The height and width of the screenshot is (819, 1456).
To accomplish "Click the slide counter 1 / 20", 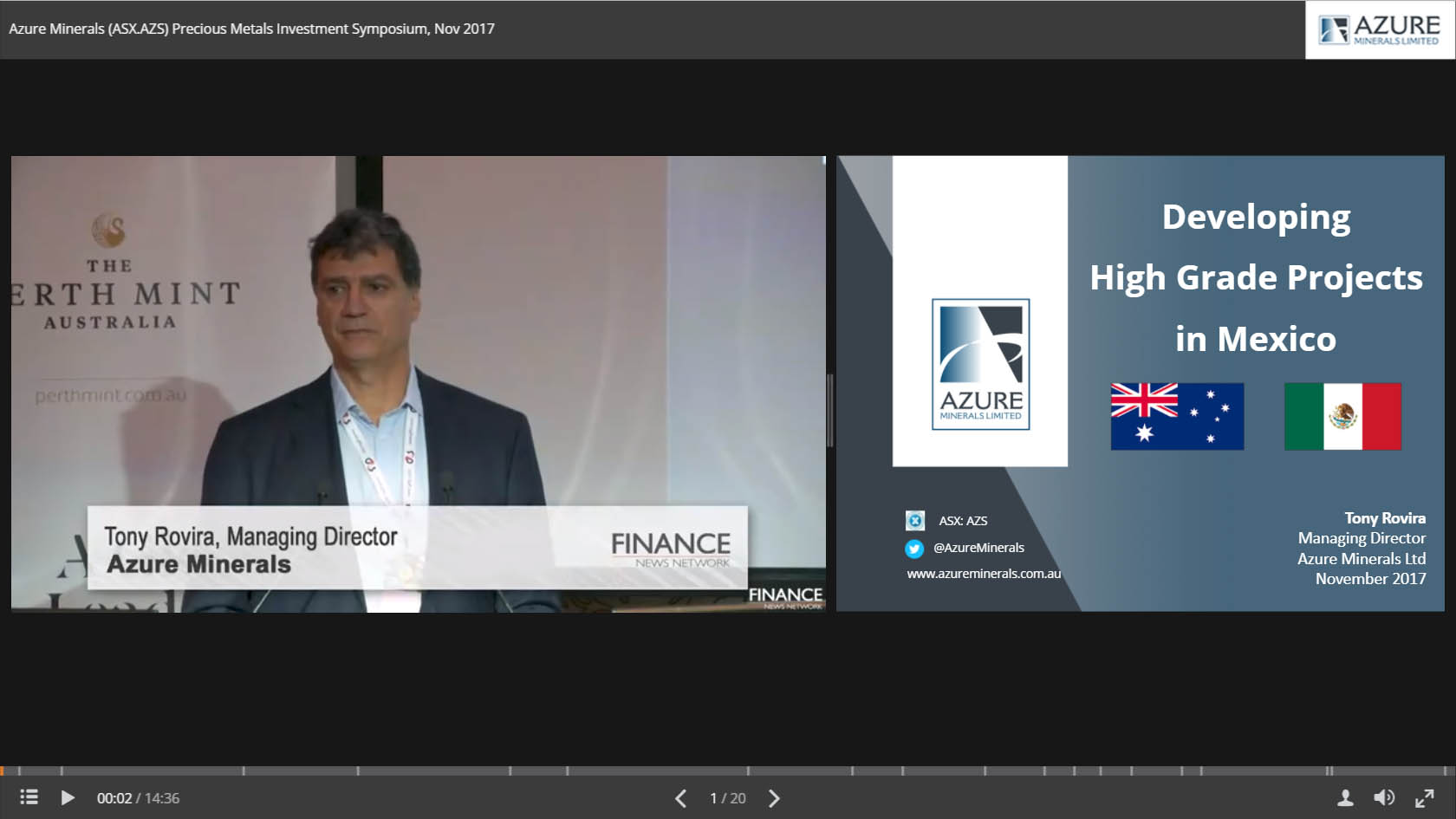I will click(x=727, y=798).
